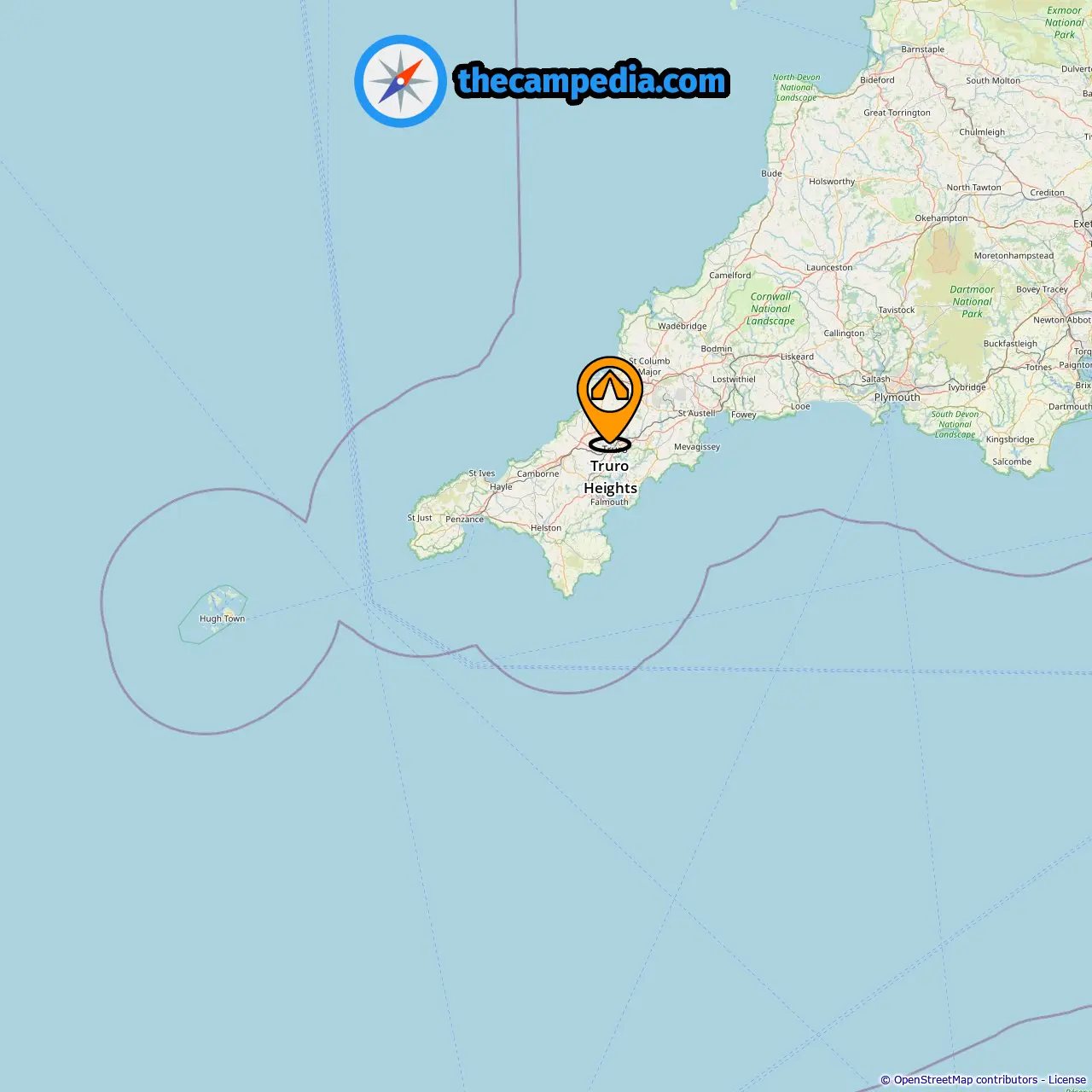Click the Helston town label

pos(546,528)
